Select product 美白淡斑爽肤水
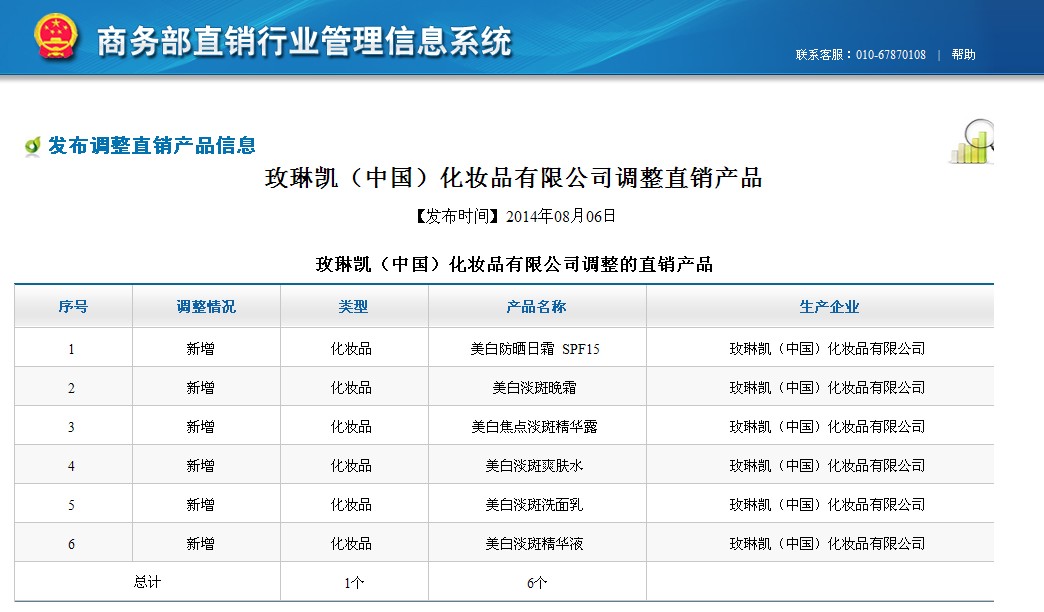 click(x=535, y=465)
